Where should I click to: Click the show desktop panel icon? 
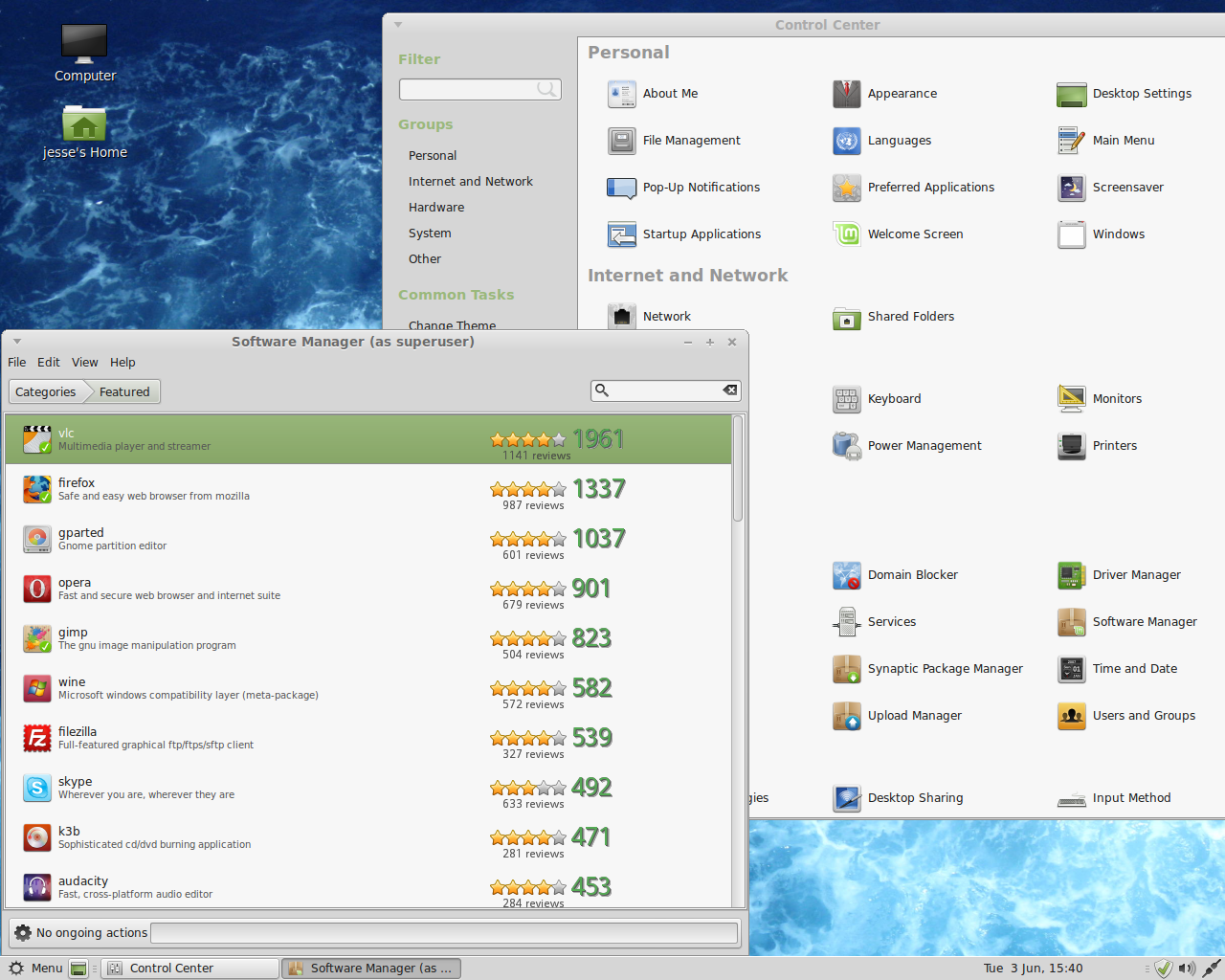click(x=78, y=969)
